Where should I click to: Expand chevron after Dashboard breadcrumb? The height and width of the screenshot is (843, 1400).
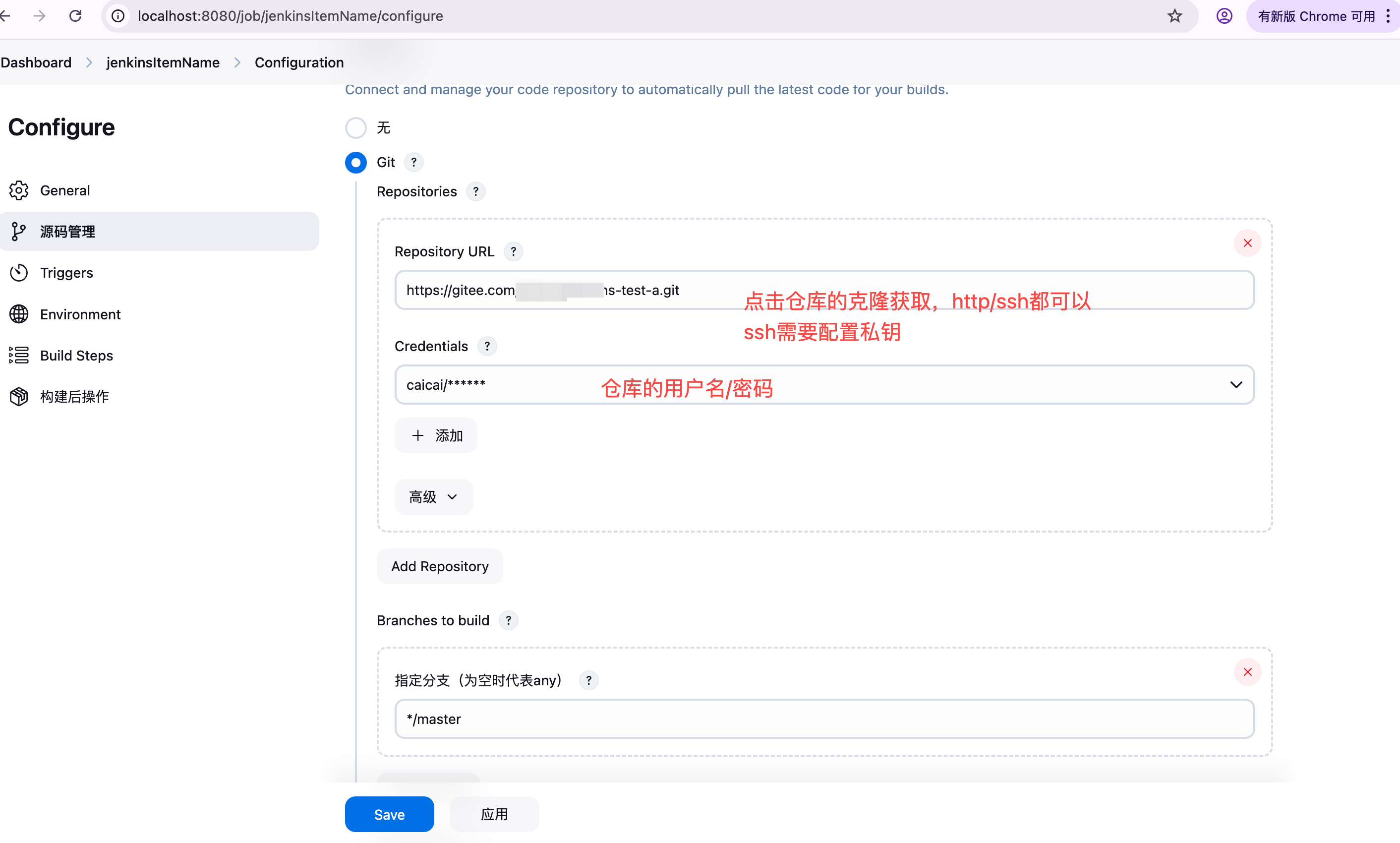coord(89,62)
